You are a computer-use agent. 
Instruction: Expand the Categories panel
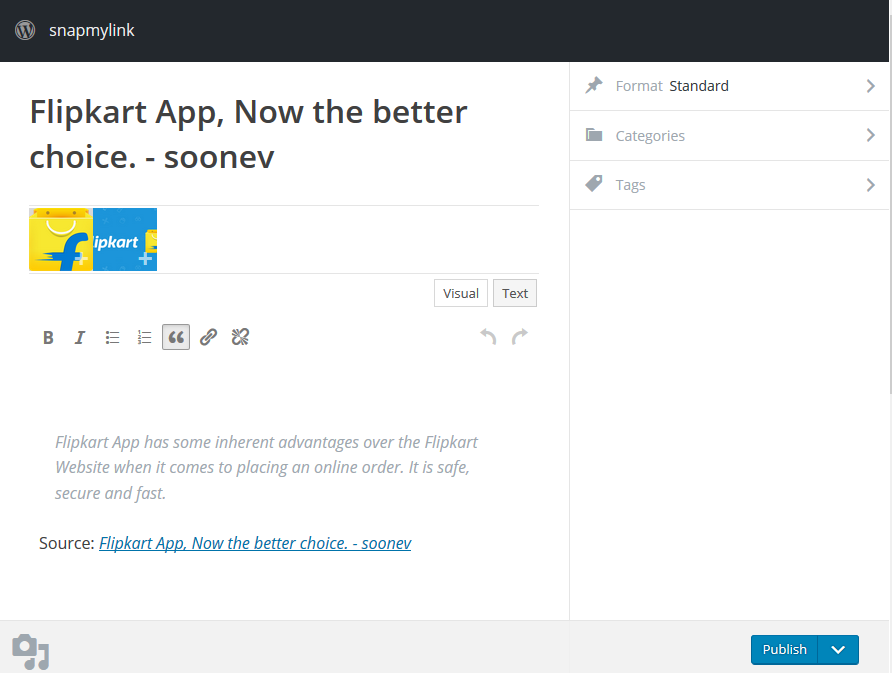coord(729,135)
